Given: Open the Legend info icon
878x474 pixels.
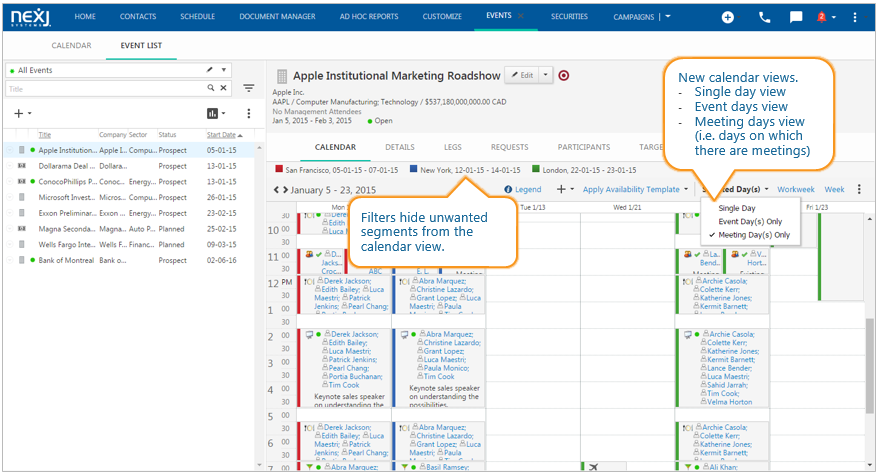Looking at the screenshot, I should (x=508, y=189).
